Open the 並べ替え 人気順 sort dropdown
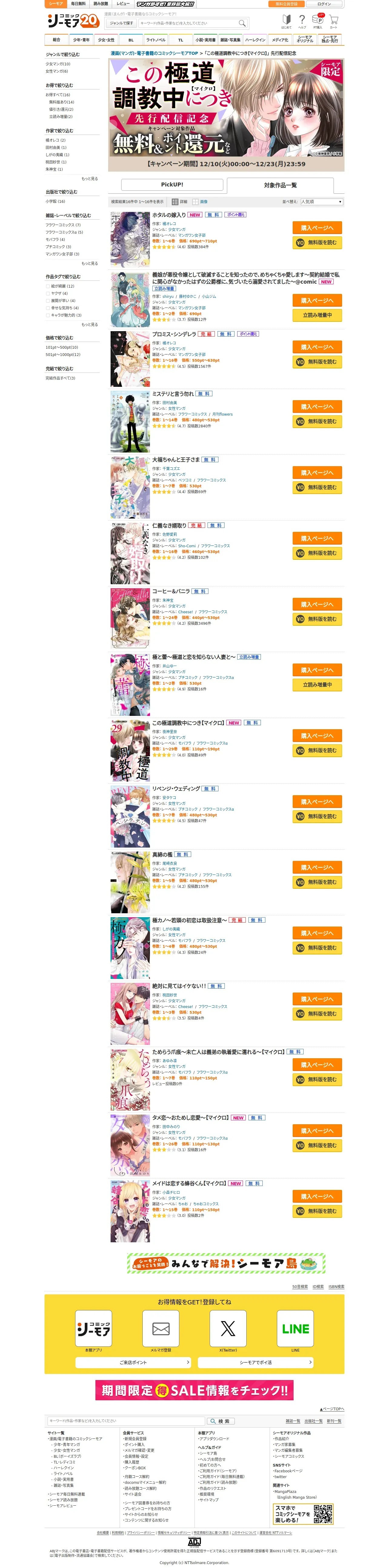Viewport: 389px width, 1568px height. click(x=321, y=202)
